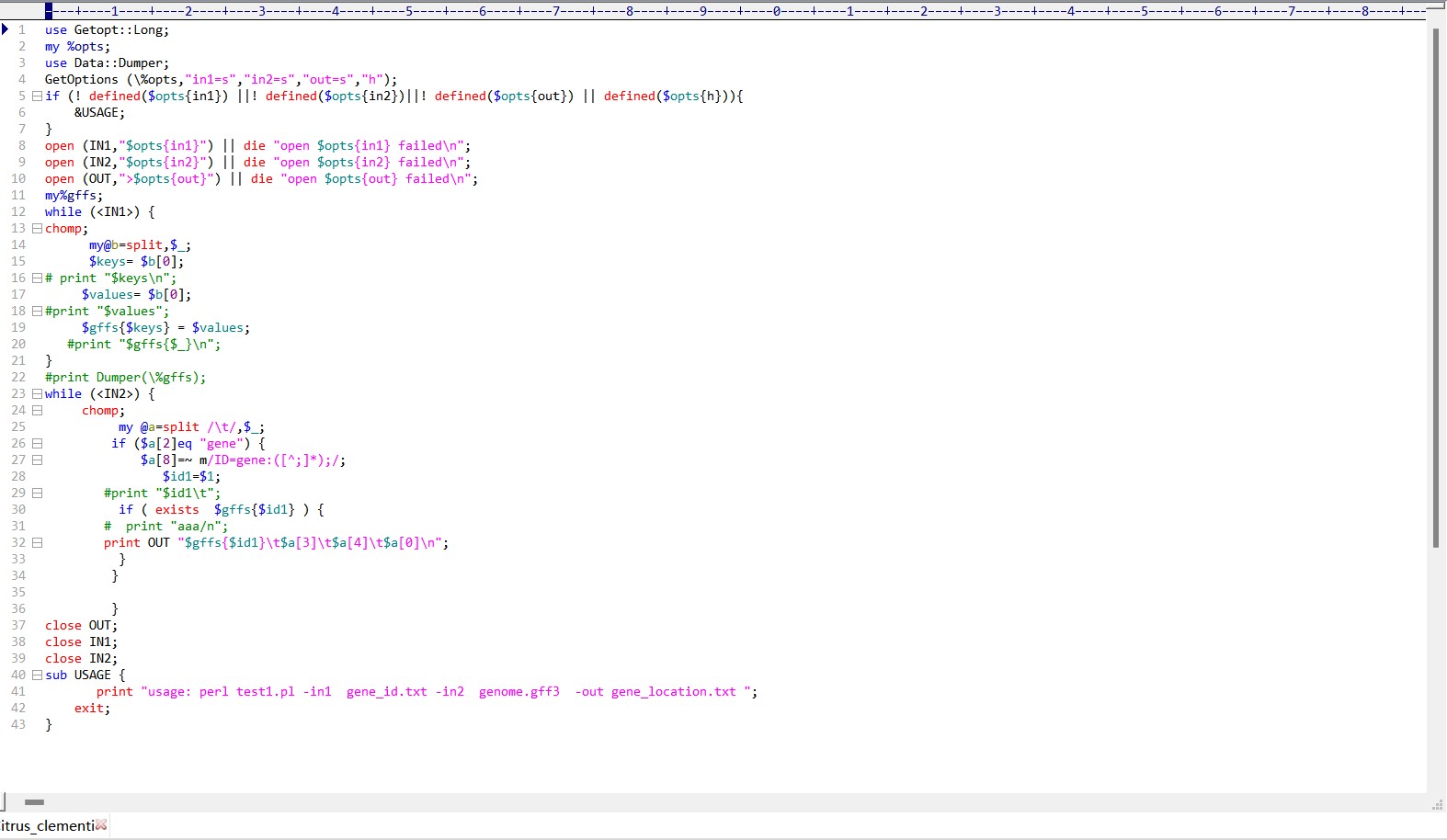Collapse the while IN2 block on line 23

click(x=37, y=393)
